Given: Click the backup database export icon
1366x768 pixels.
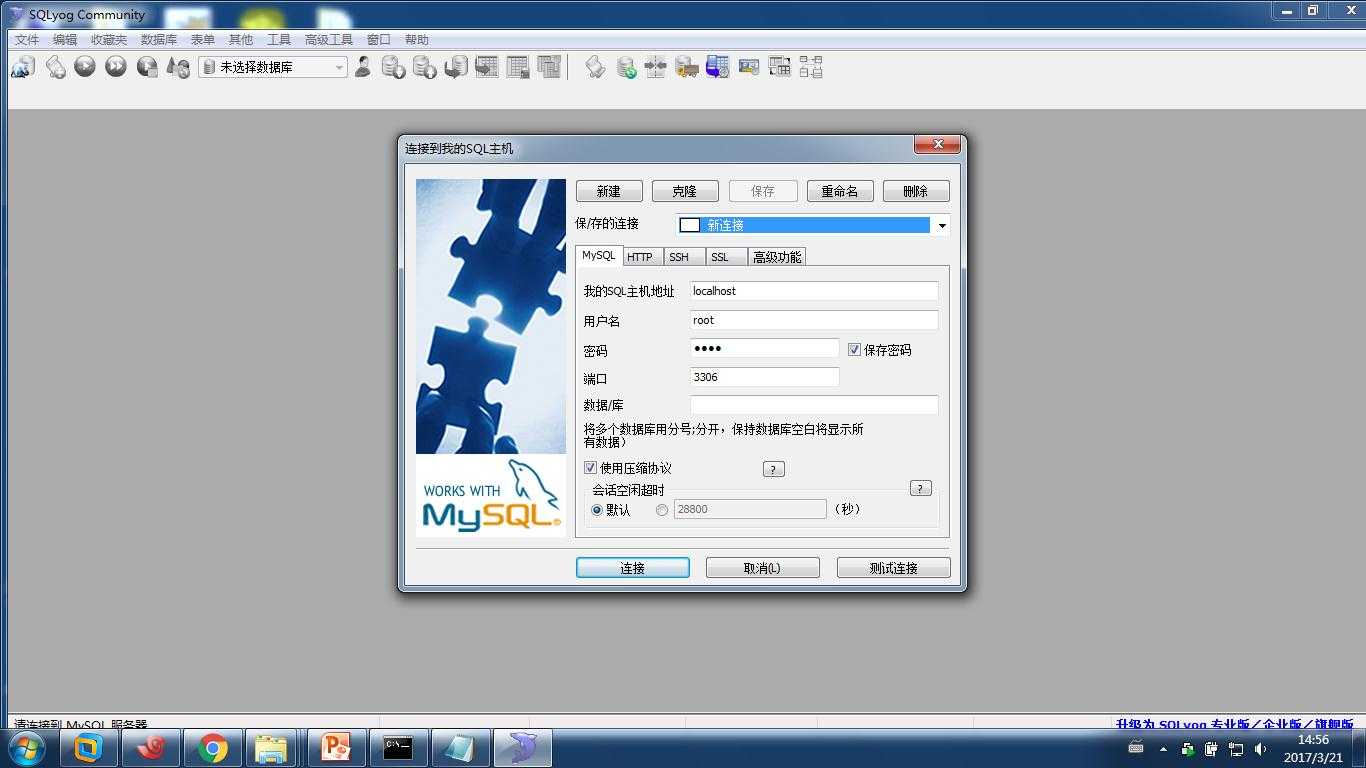Looking at the screenshot, I should [425, 67].
